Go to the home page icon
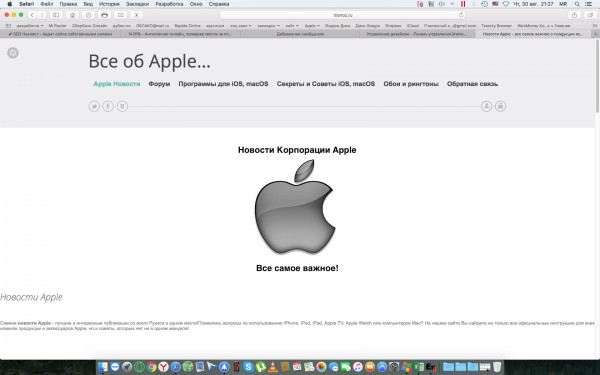600x375 pixels. [x=72, y=15]
